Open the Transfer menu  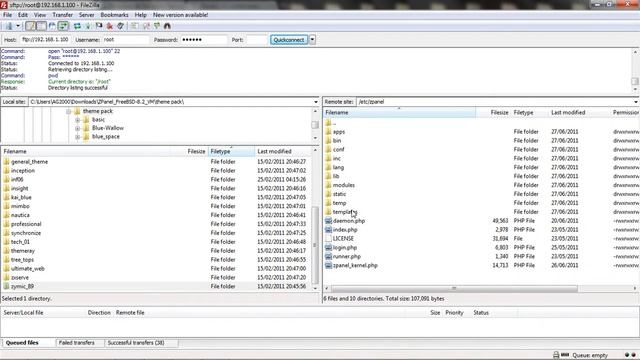pyautogui.click(x=62, y=15)
